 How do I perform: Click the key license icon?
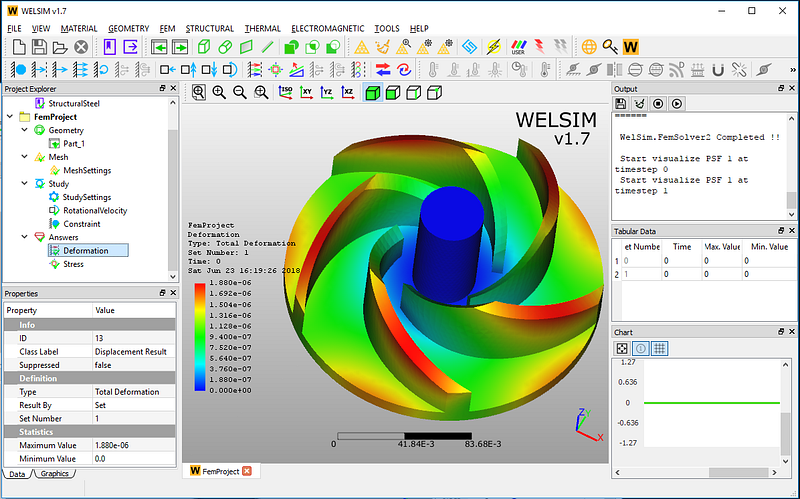610,47
